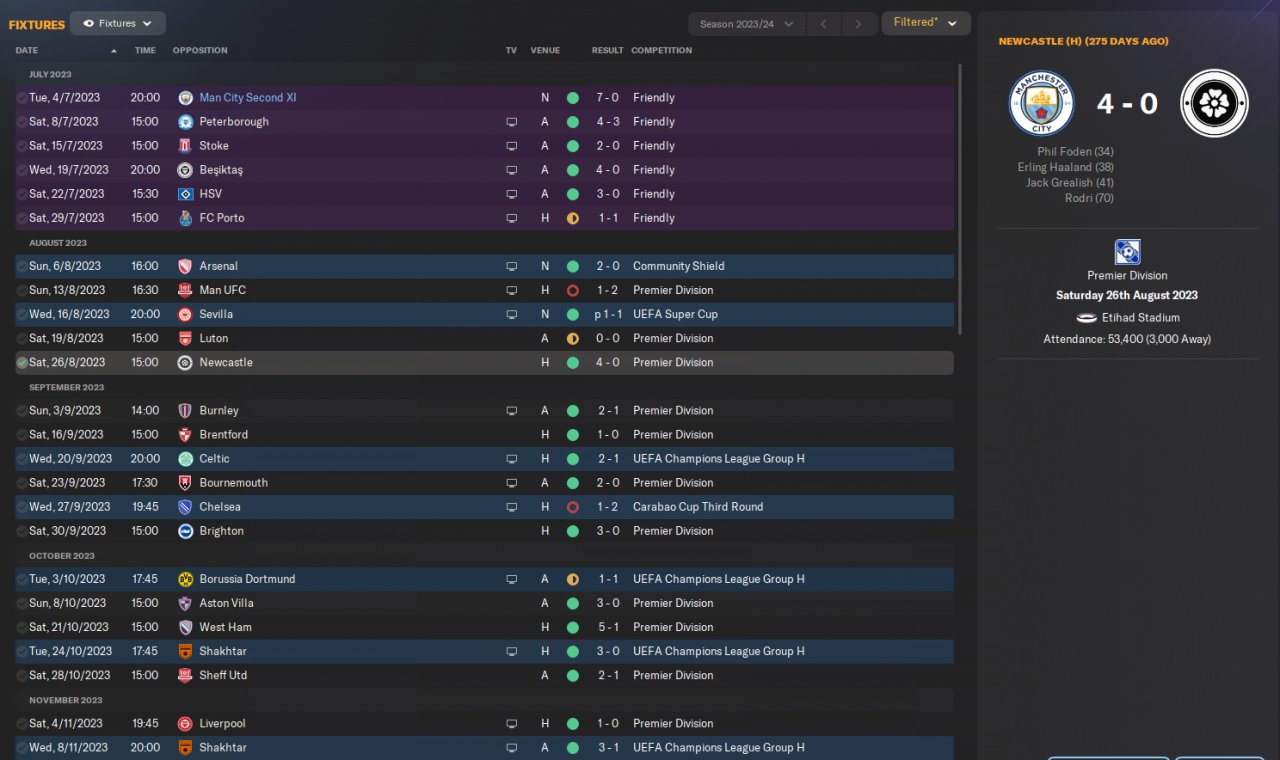Viewport: 1280px width, 760px height.
Task: Click the Newcastle badge in the score panel
Action: [x=1213, y=103]
